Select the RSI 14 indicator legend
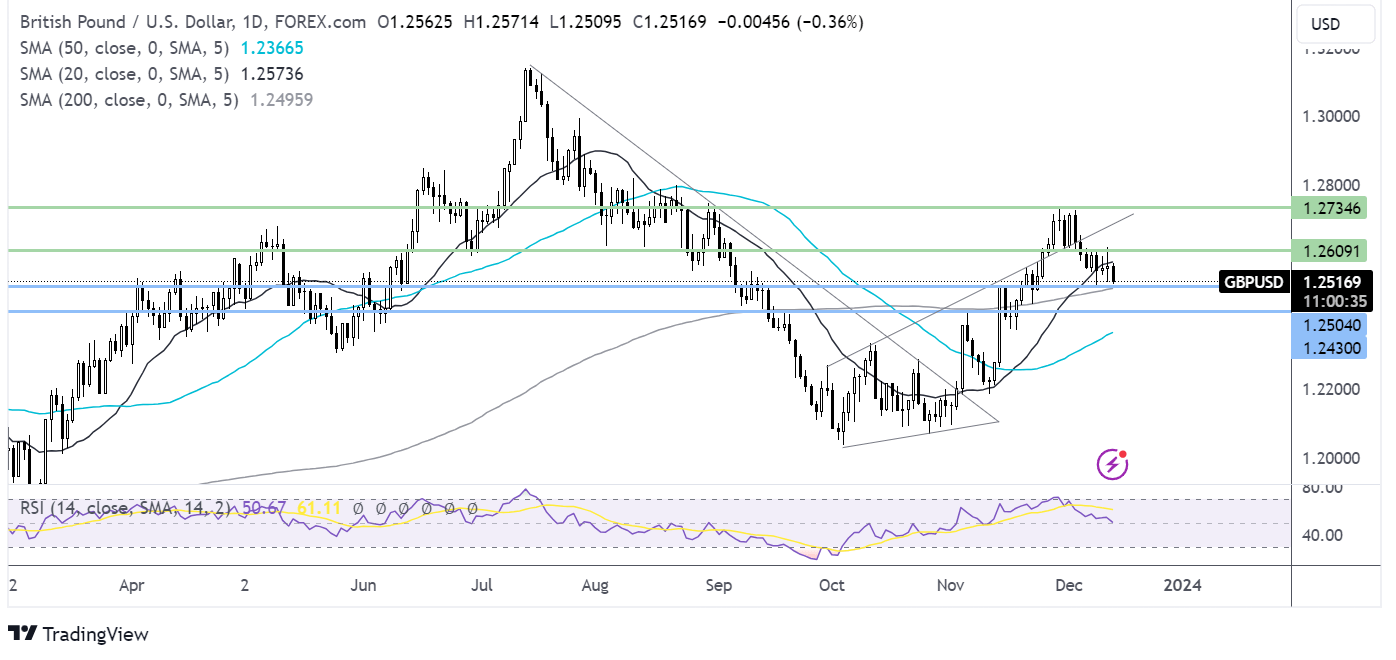Image resolution: width=1396 pixels, height=660 pixels. tap(125, 508)
